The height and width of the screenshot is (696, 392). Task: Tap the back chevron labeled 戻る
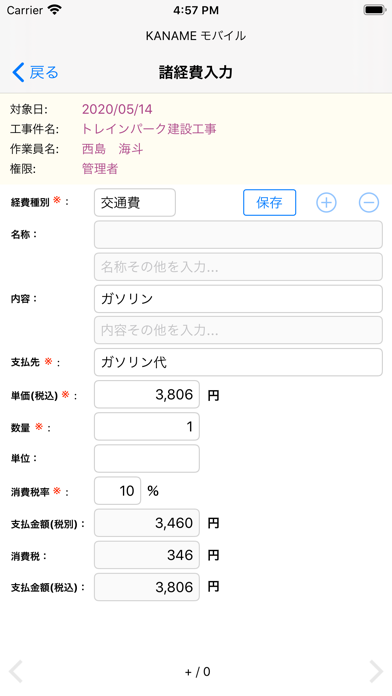35,72
